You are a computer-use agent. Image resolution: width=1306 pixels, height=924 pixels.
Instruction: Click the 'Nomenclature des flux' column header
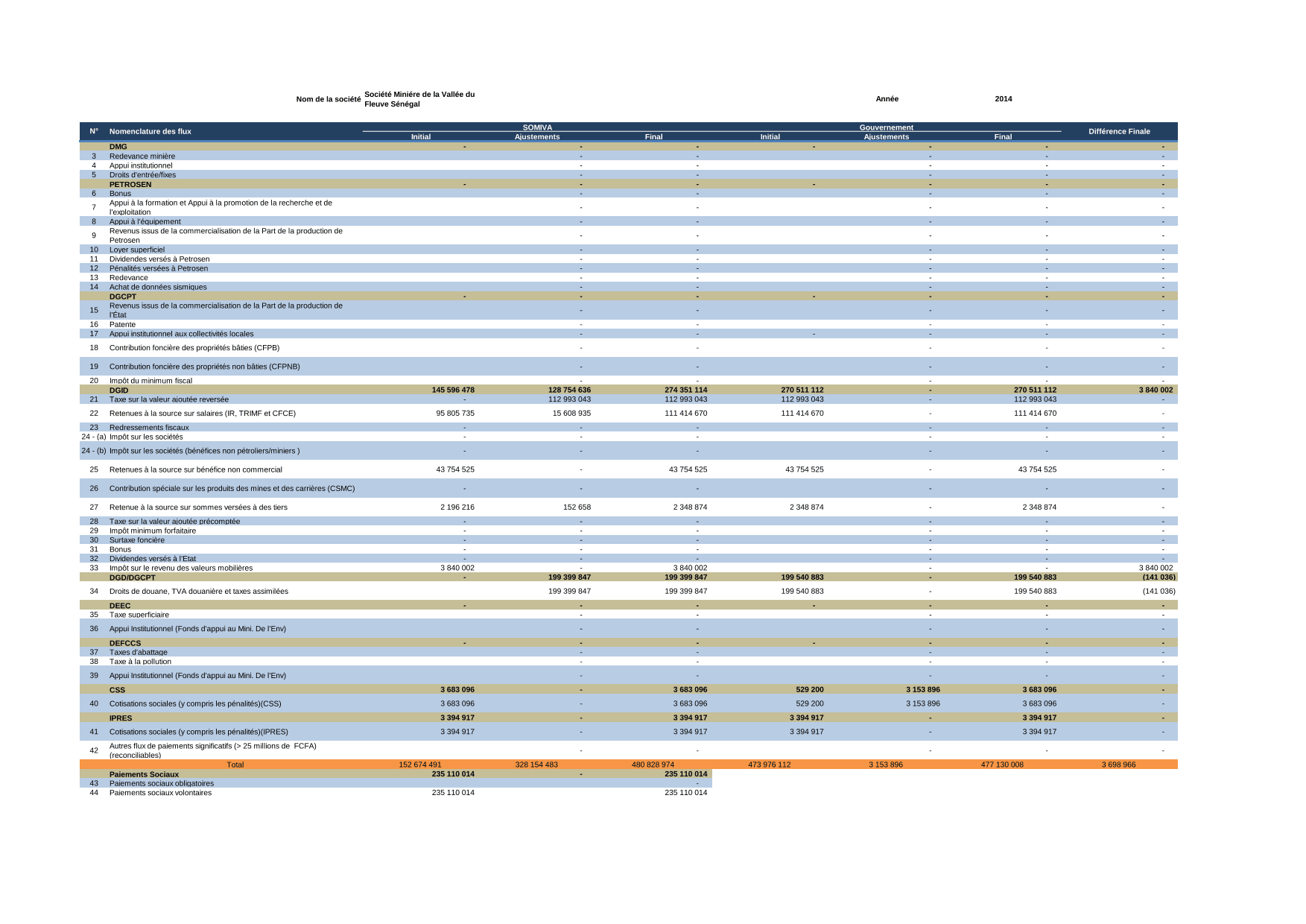coord(150,132)
